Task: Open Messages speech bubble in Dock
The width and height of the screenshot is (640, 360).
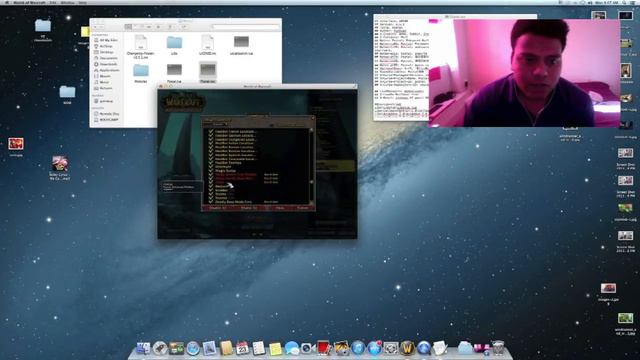Action: (291, 348)
